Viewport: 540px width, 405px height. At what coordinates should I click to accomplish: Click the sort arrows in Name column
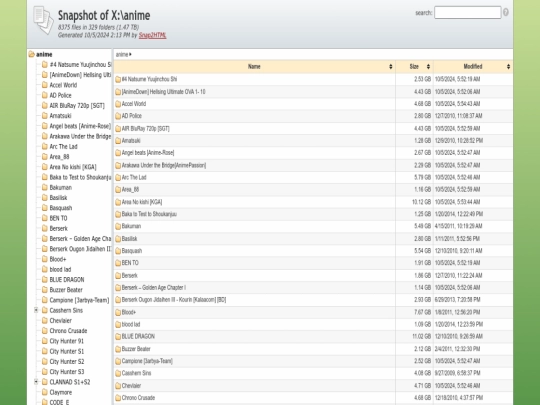tap(391, 66)
